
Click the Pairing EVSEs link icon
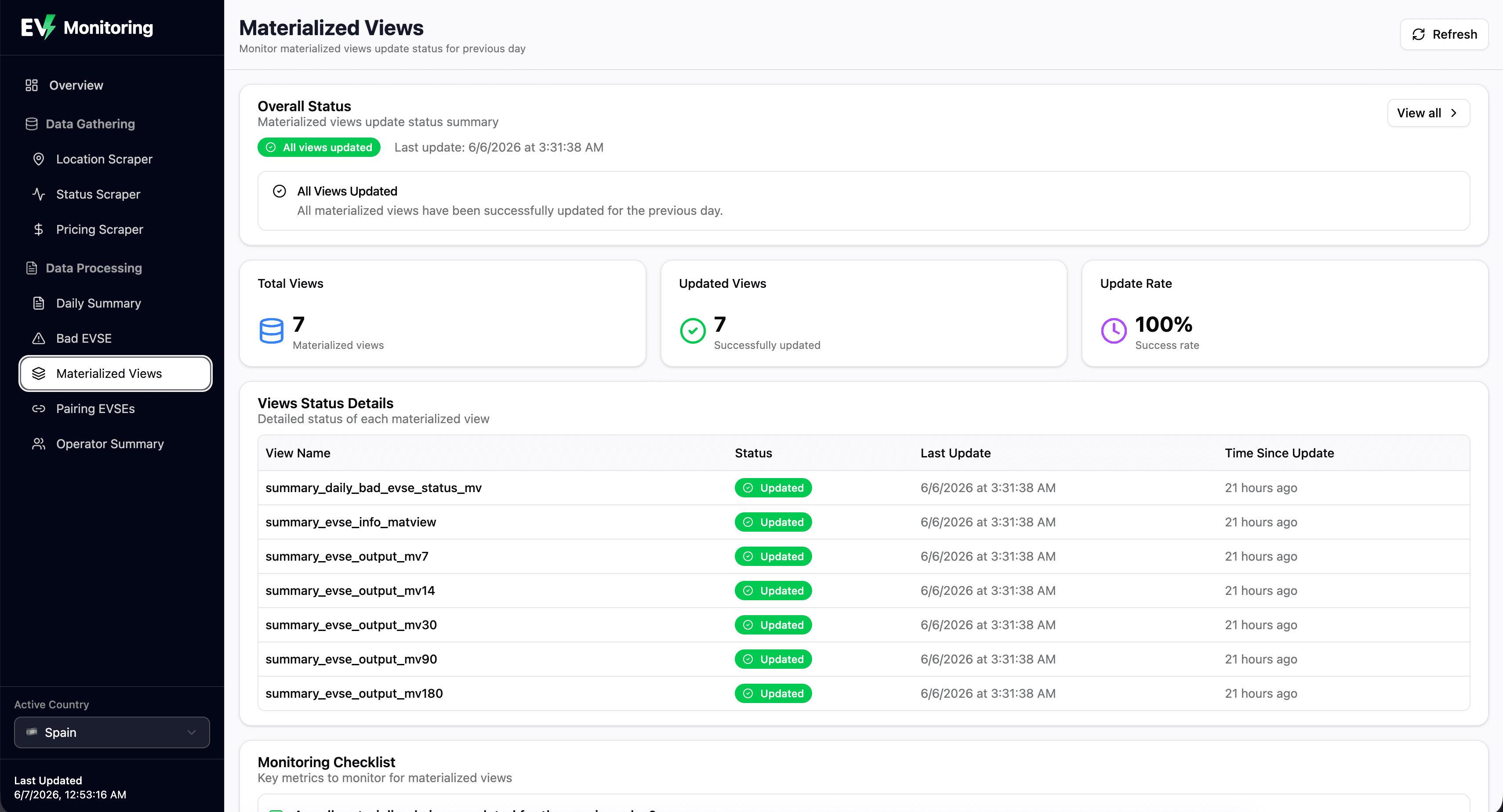(x=39, y=408)
